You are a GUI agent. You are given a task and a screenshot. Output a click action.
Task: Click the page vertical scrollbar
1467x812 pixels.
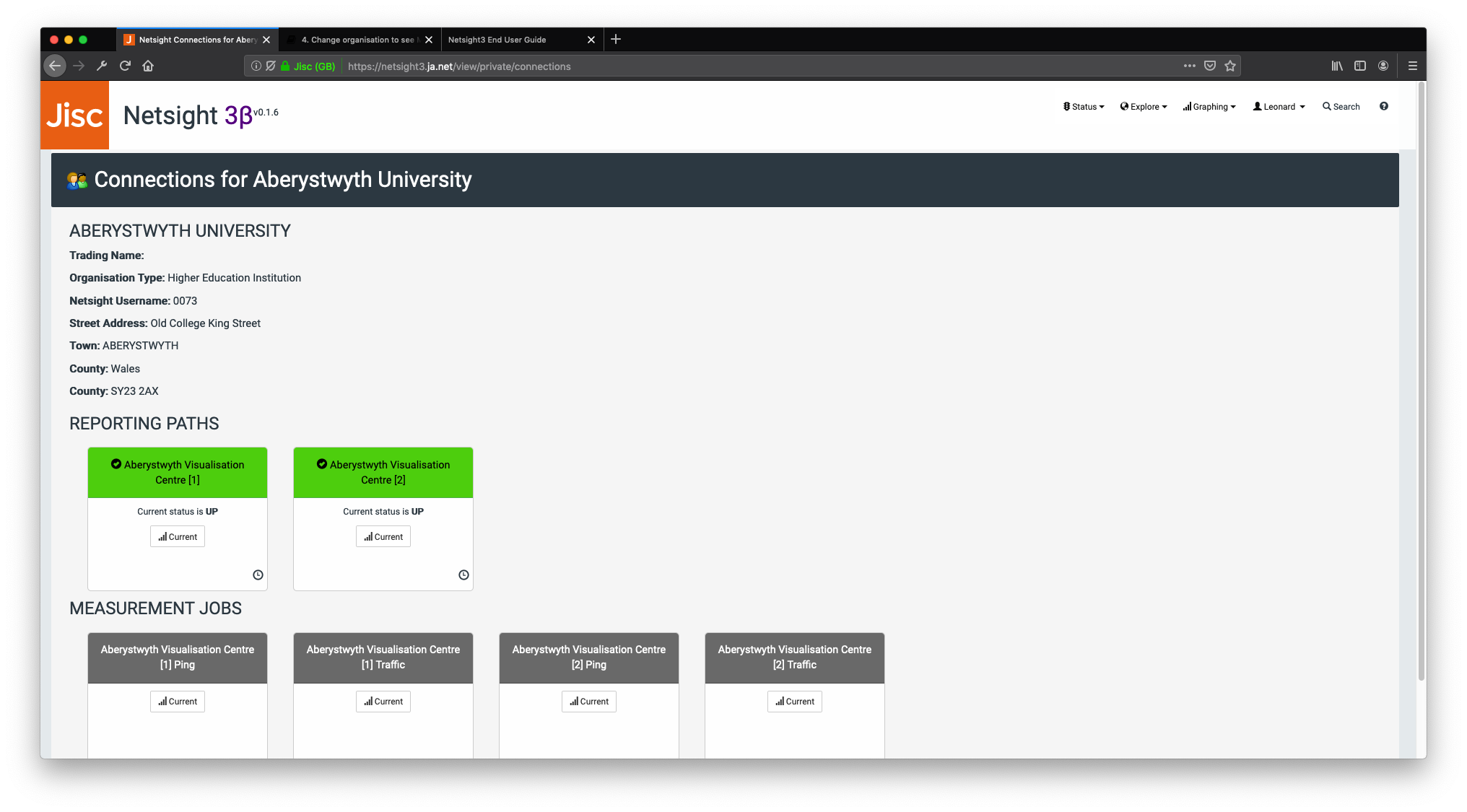[1422, 381]
